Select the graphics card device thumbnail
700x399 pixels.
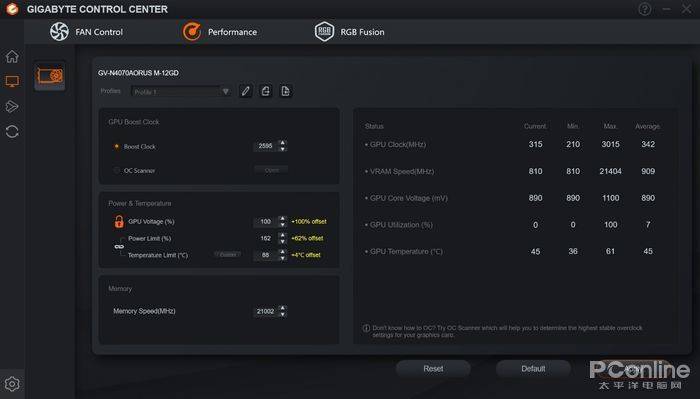[50, 76]
